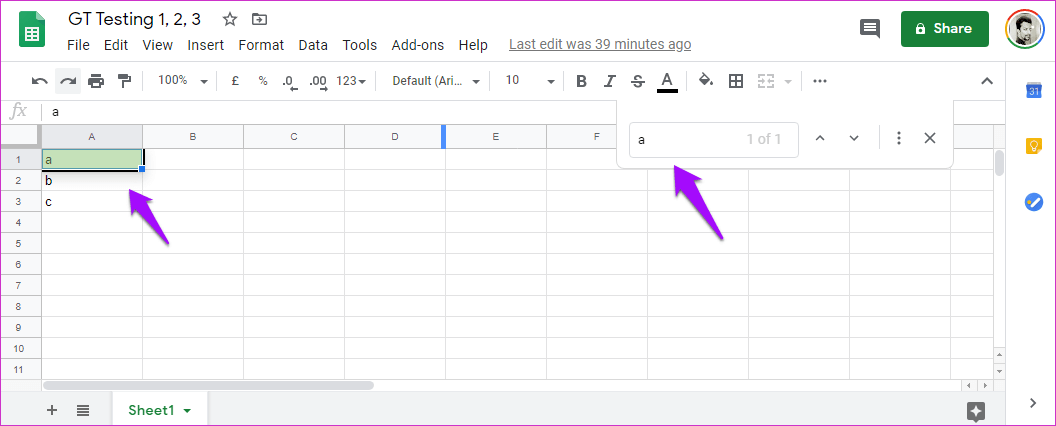
Task: Decrease decimal places icon
Action: (x=290, y=81)
